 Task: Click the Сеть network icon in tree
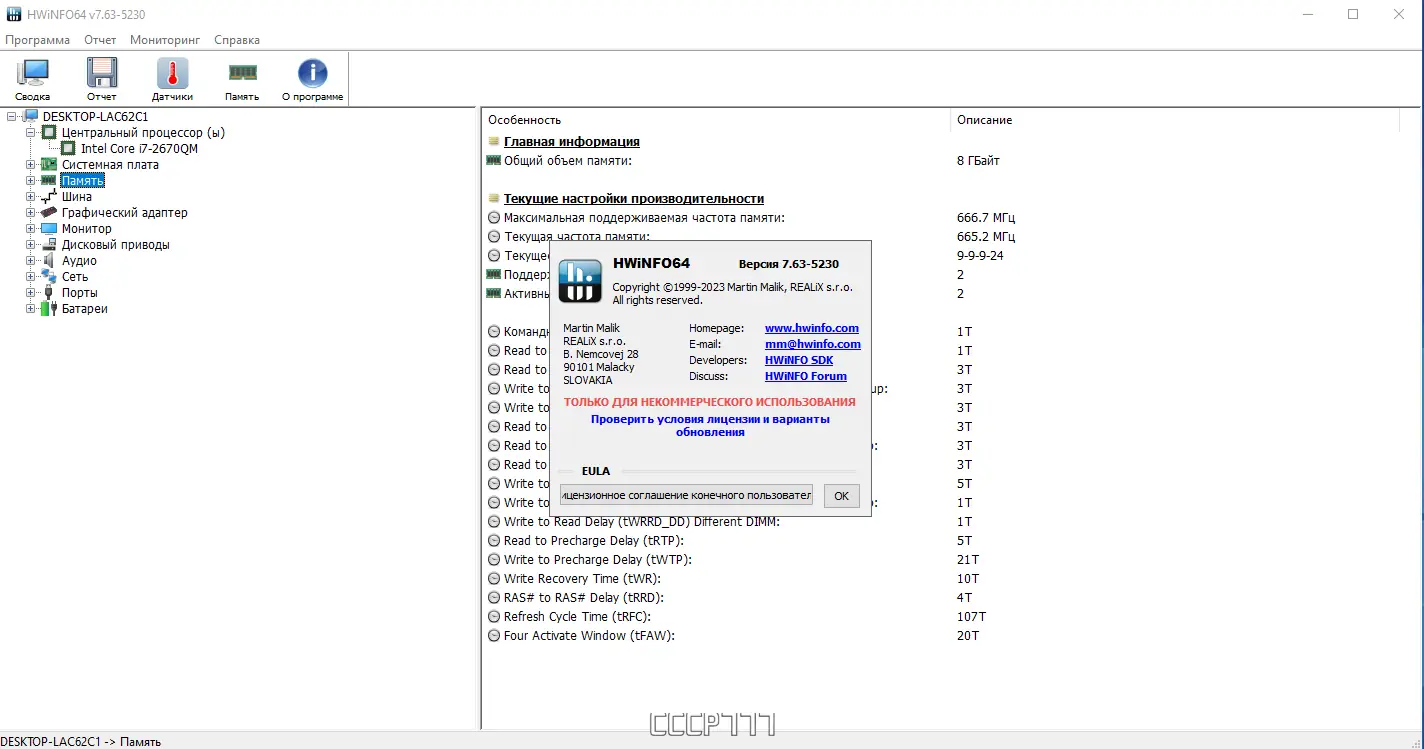pyautogui.click(x=49, y=277)
